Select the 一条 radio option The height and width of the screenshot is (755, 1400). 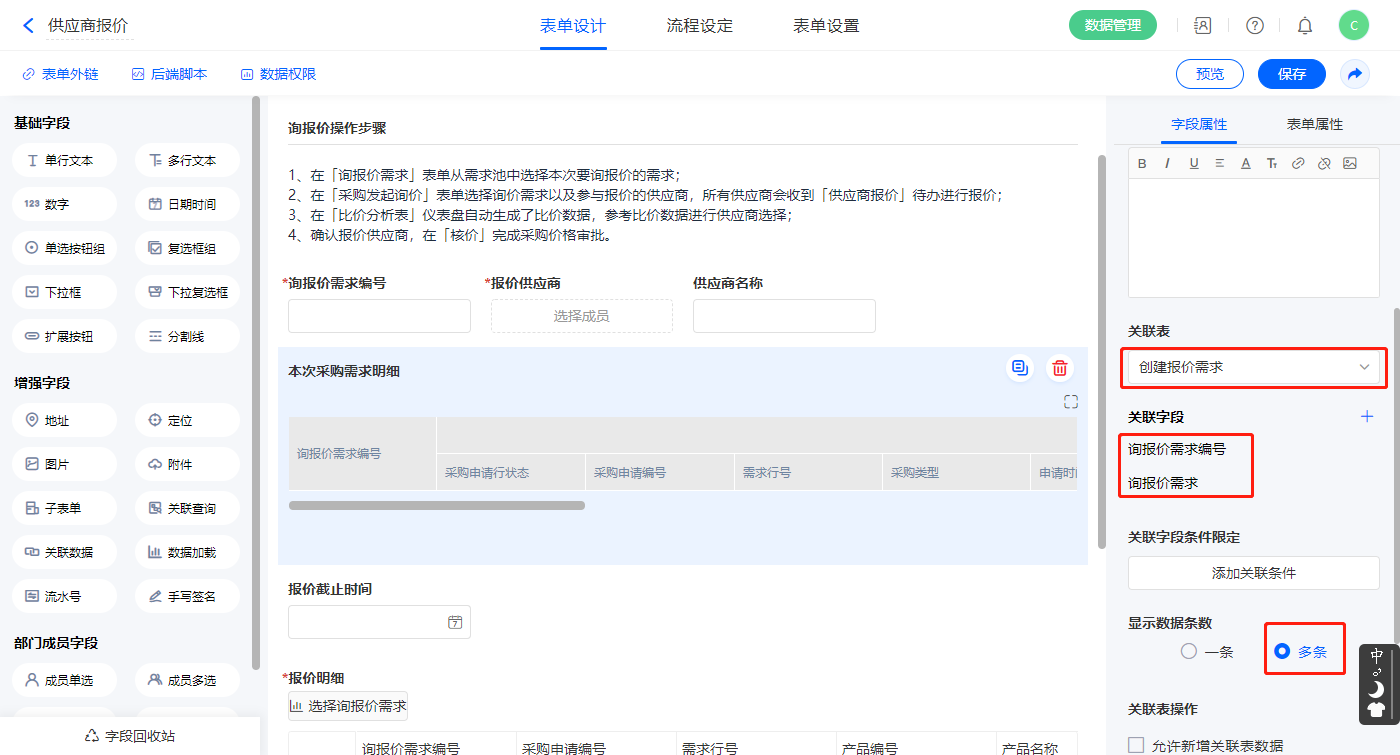coord(1189,652)
